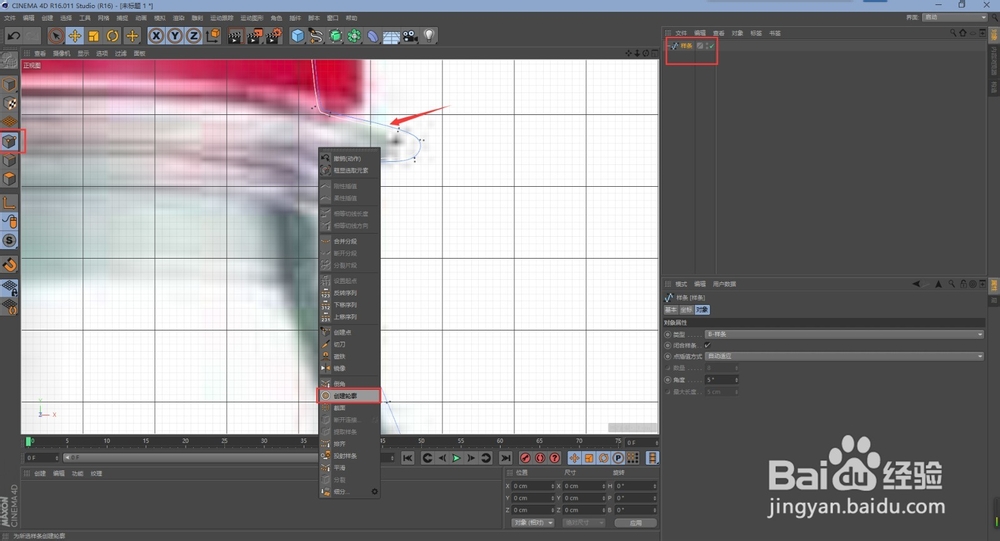Click the record keyframe red button
The height and width of the screenshot is (541, 1000).
click(525, 458)
